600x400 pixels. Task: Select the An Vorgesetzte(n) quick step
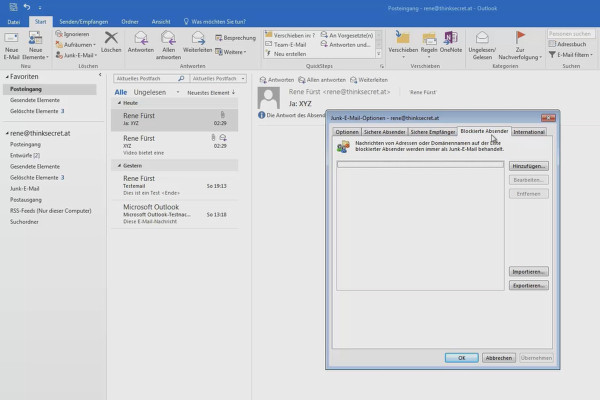click(x=347, y=35)
